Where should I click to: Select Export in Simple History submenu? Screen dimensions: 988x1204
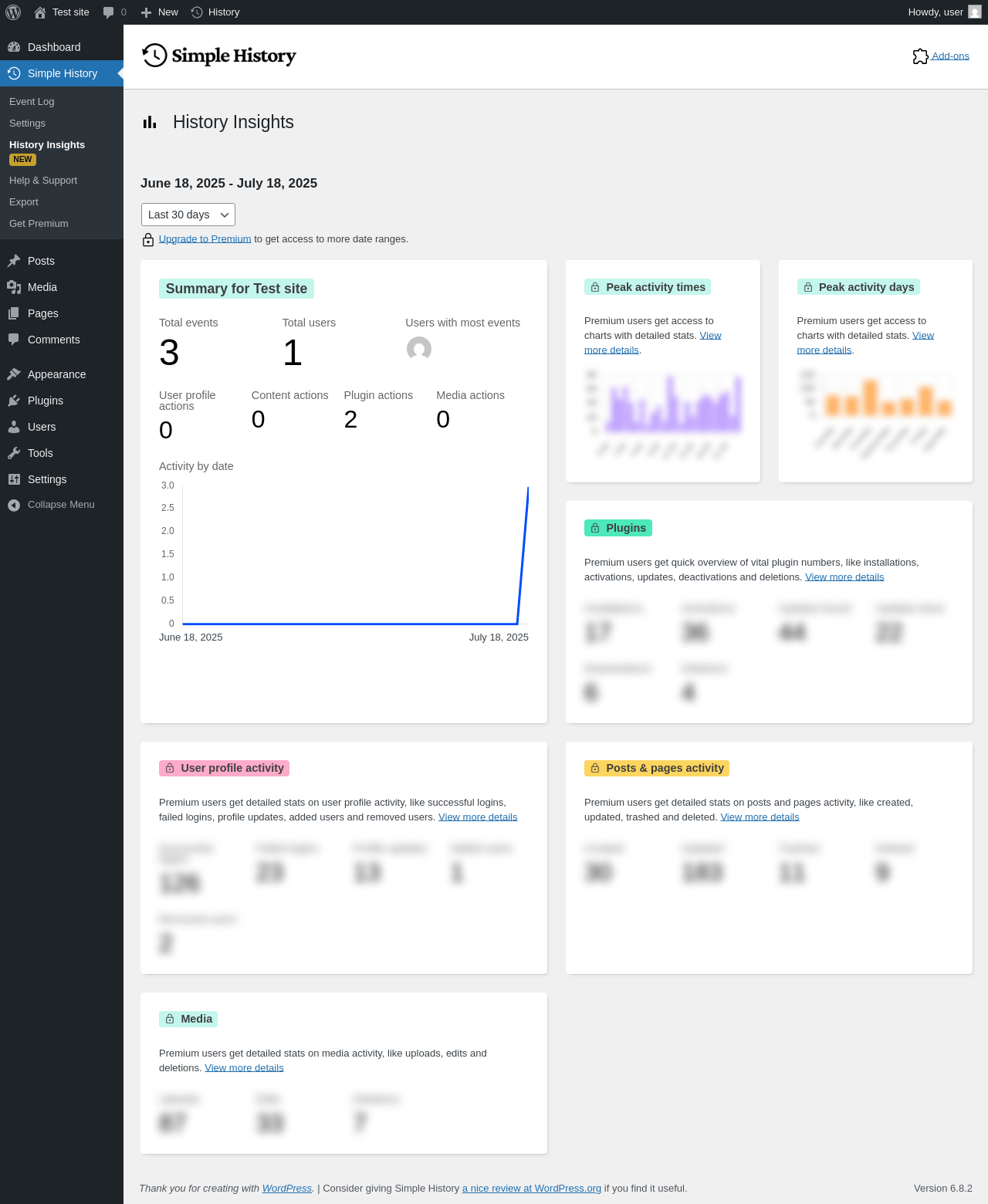(24, 202)
